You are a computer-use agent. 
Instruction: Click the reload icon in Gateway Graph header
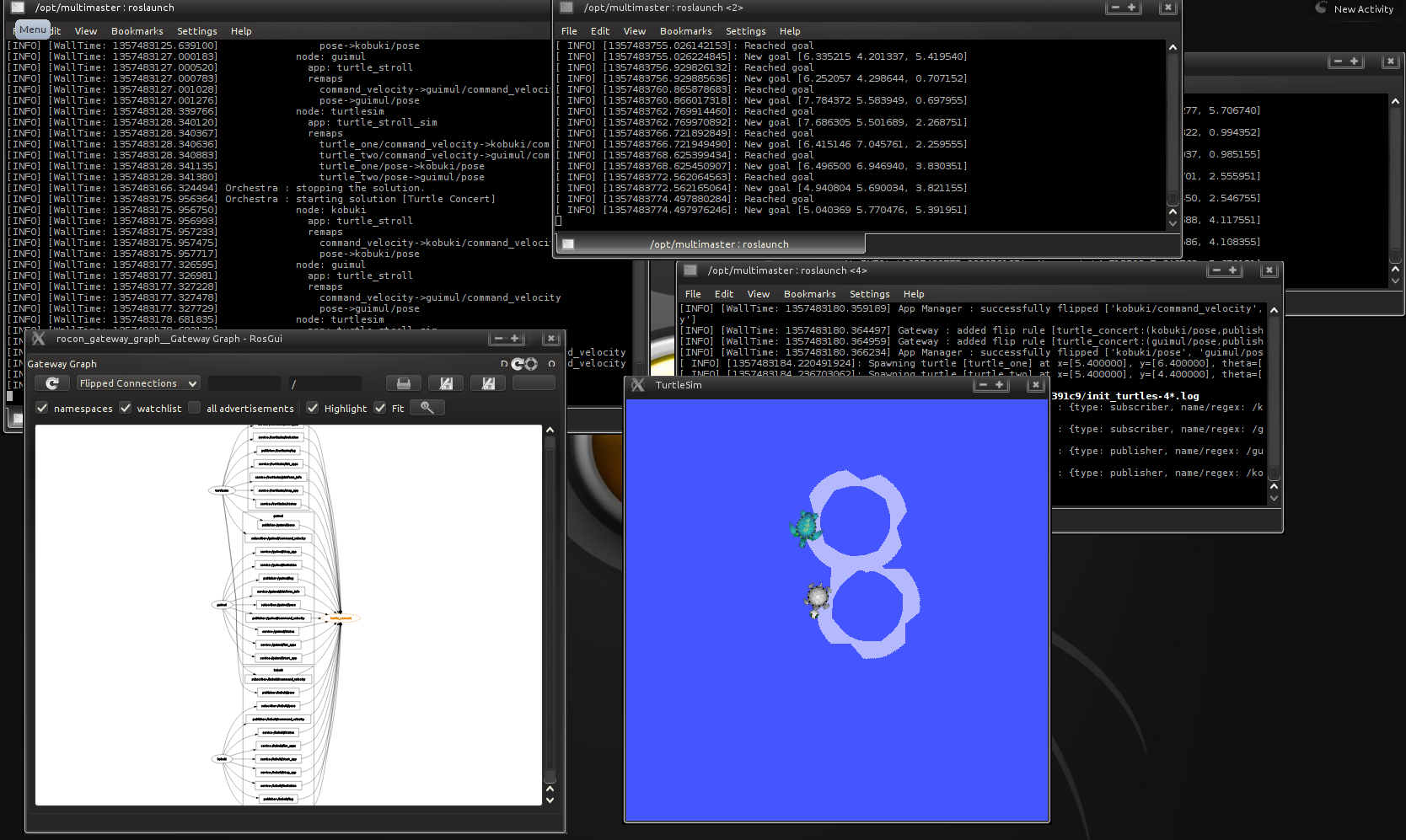[x=518, y=364]
